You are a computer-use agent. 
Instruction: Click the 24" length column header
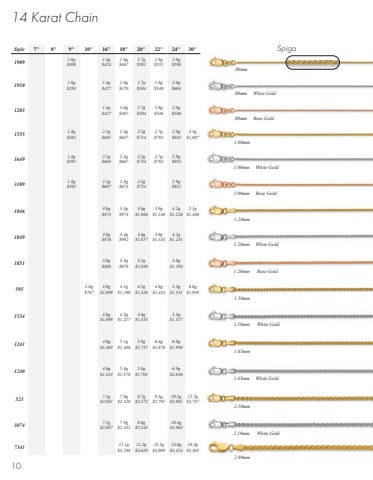click(176, 49)
